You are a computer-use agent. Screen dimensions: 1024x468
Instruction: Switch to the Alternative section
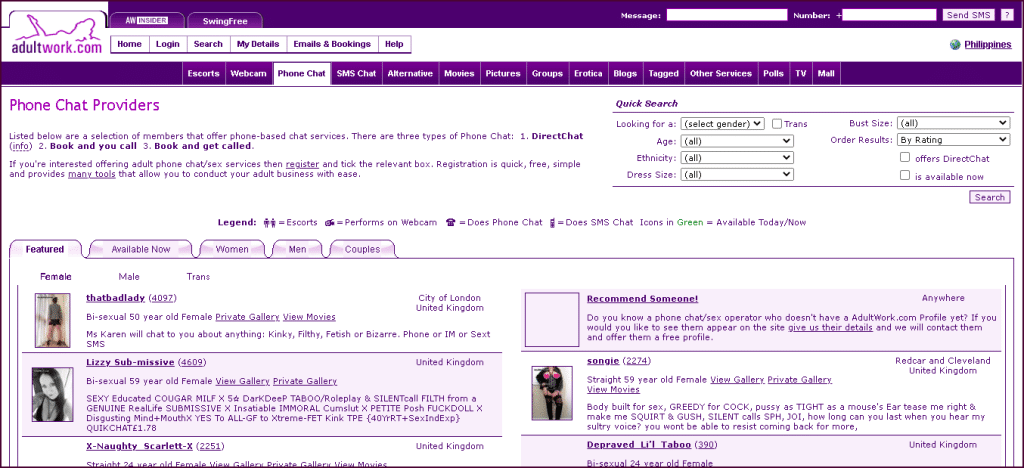410,74
